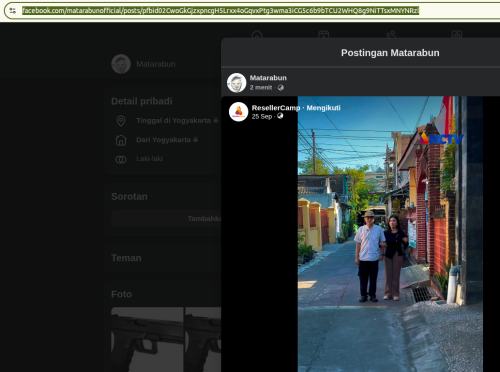Open Matarabun avatar in the post dialog
The height and width of the screenshot is (372, 500).
pos(237,82)
